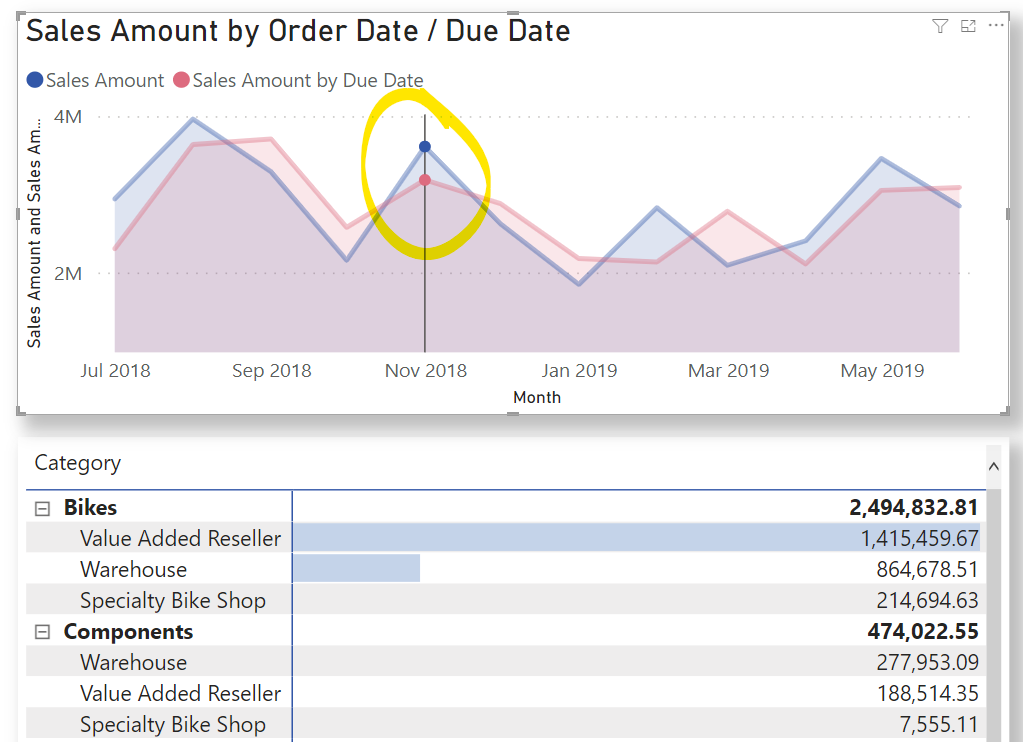Click the Jul 2018 axis label
Screen dimensions: 1023x742
tap(115, 371)
